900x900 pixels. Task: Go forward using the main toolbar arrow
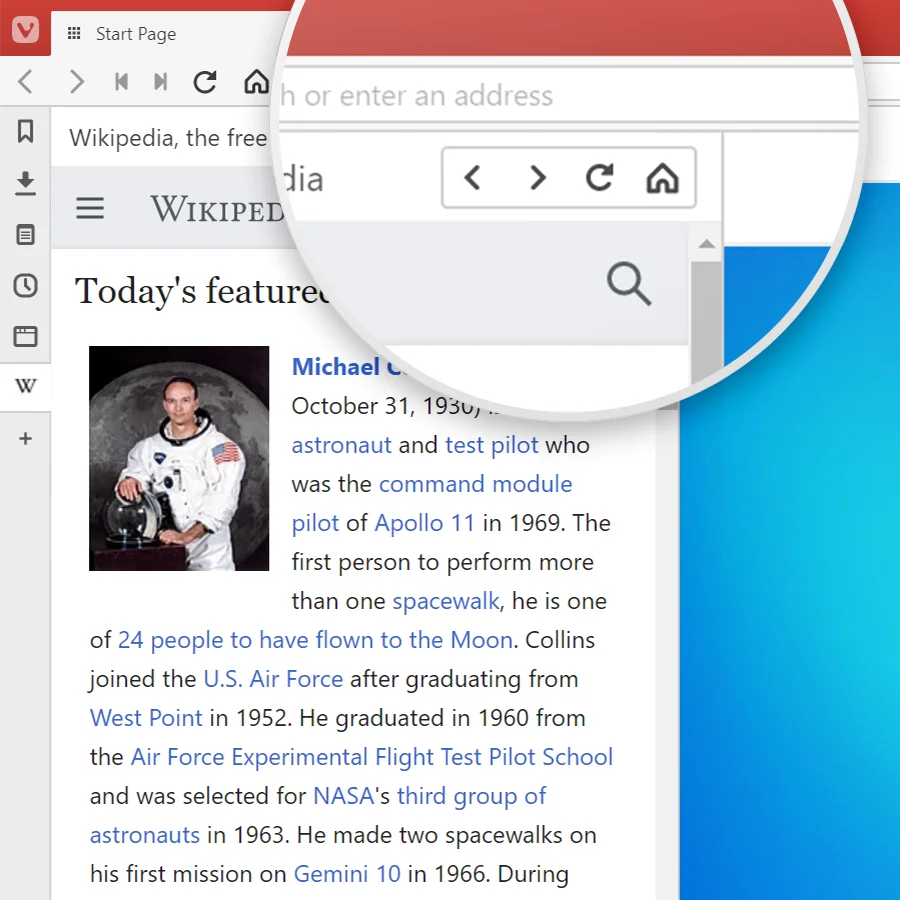[76, 82]
